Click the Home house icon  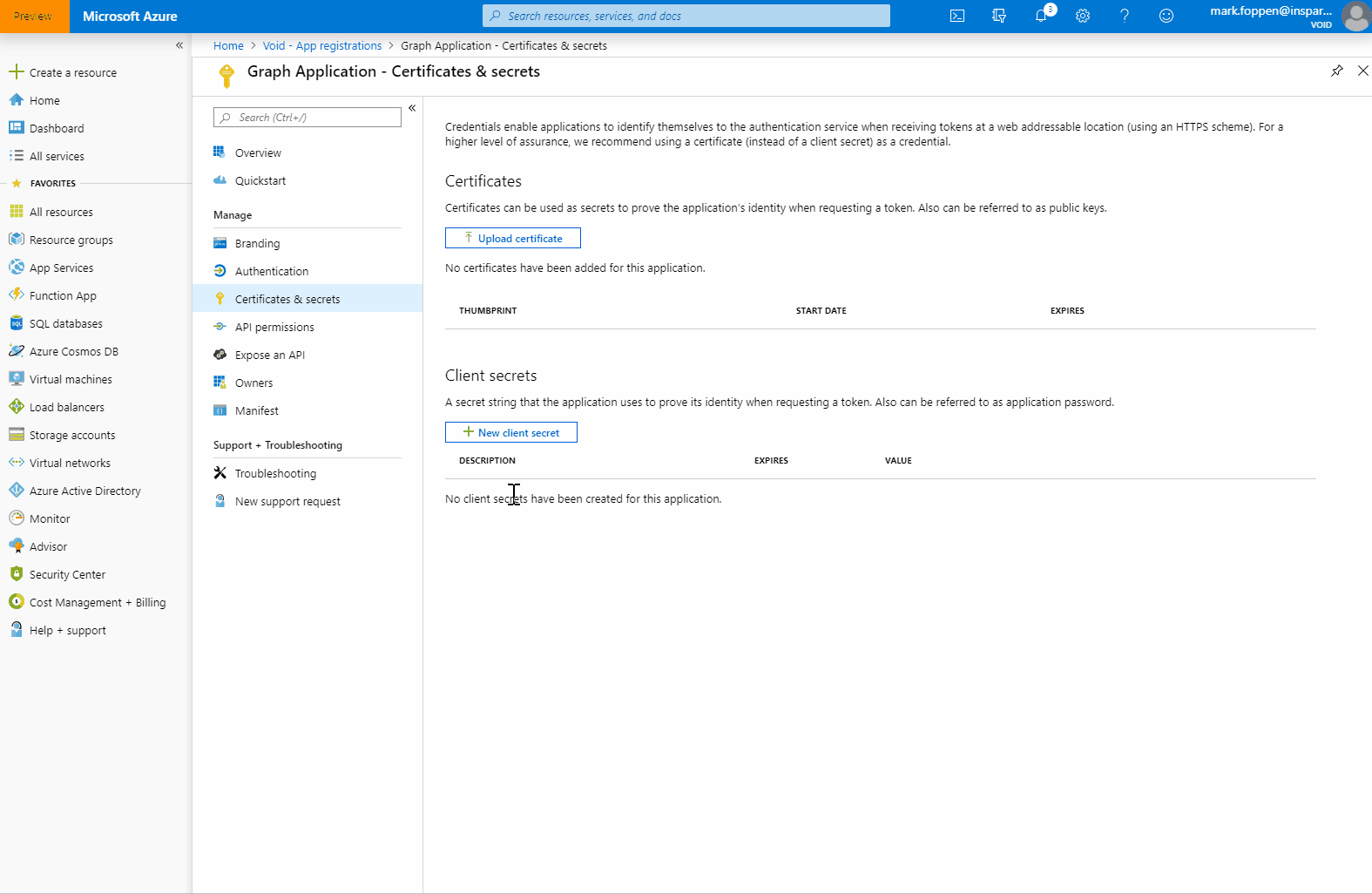(x=16, y=100)
